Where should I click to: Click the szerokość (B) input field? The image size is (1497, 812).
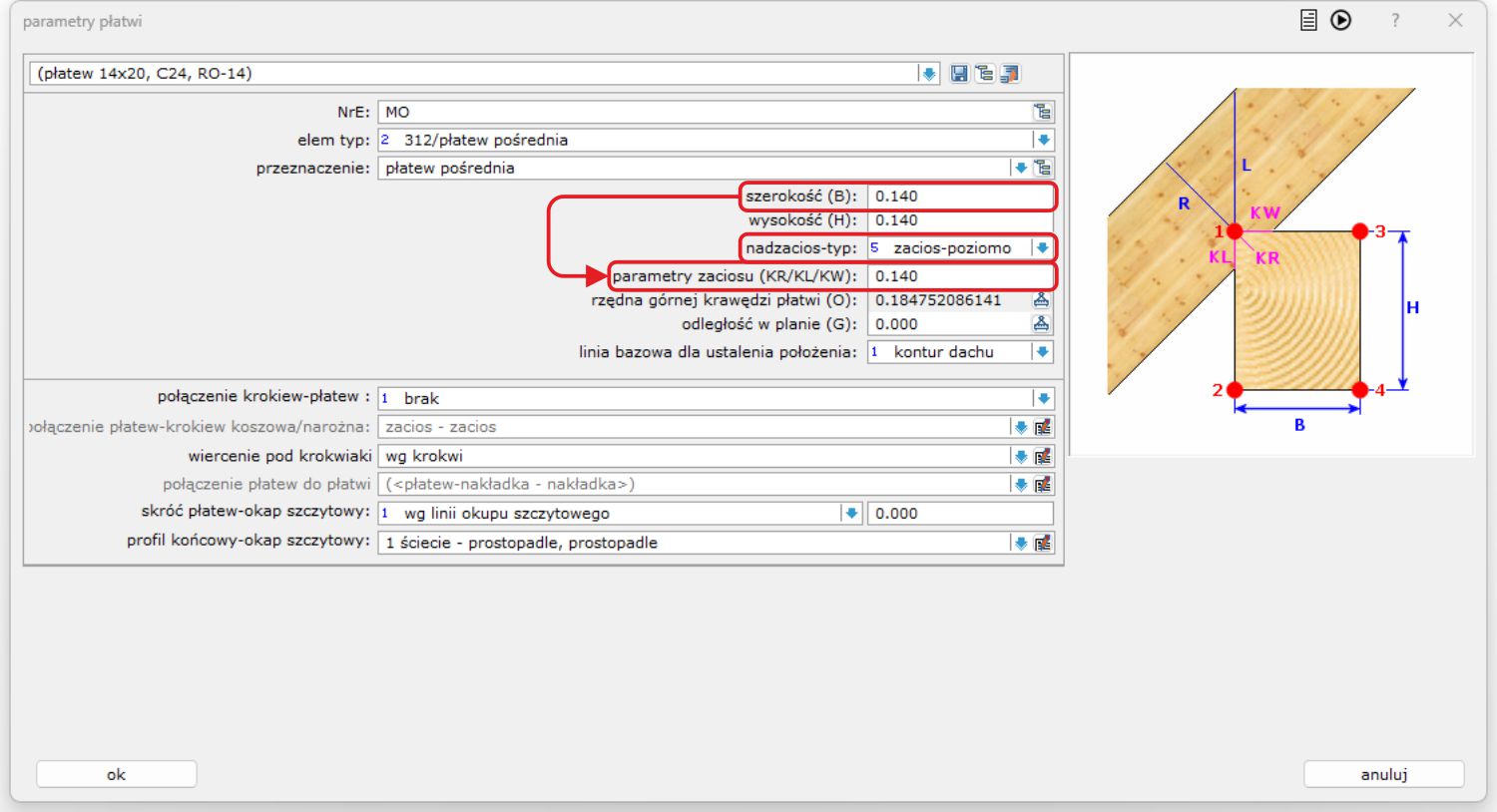click(958, 197)
